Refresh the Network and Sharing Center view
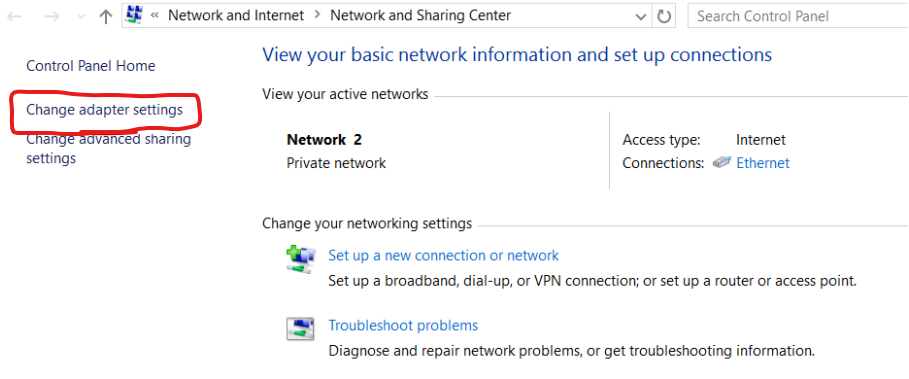Image resolution: width=909 pixels, height=379 pixels. tap(663, 16)
